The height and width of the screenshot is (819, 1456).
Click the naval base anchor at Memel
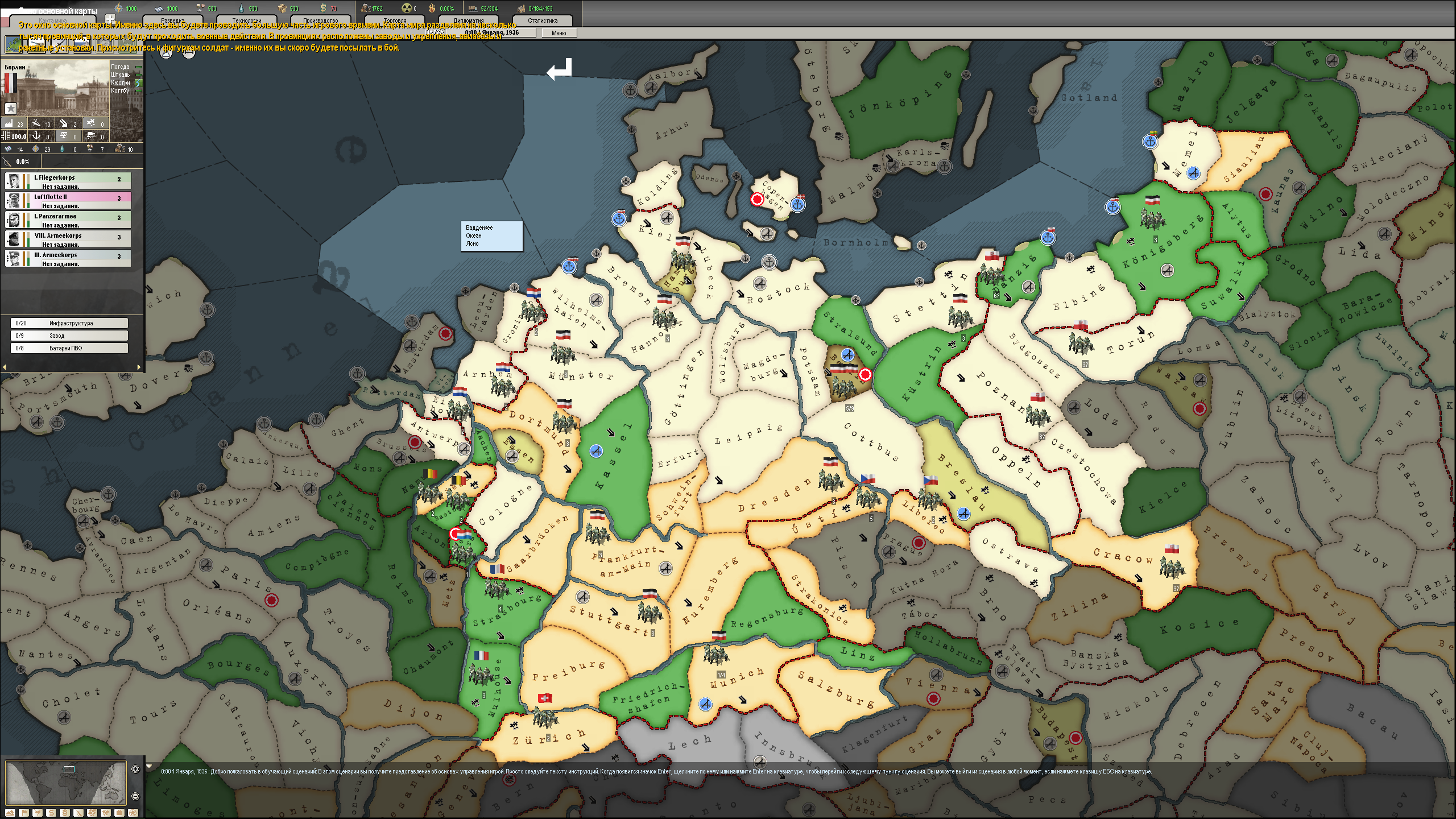(x=1150, y=140)
